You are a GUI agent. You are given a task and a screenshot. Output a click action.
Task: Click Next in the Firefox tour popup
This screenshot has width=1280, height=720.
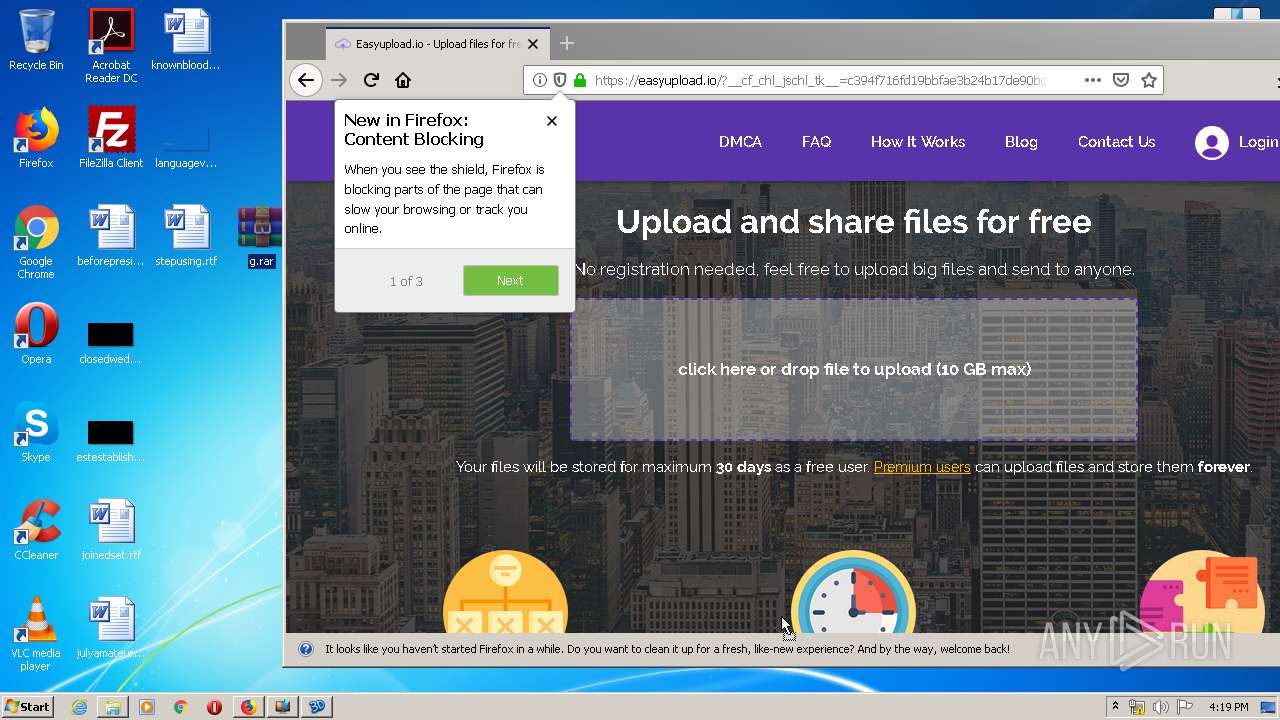coord(510,281)
